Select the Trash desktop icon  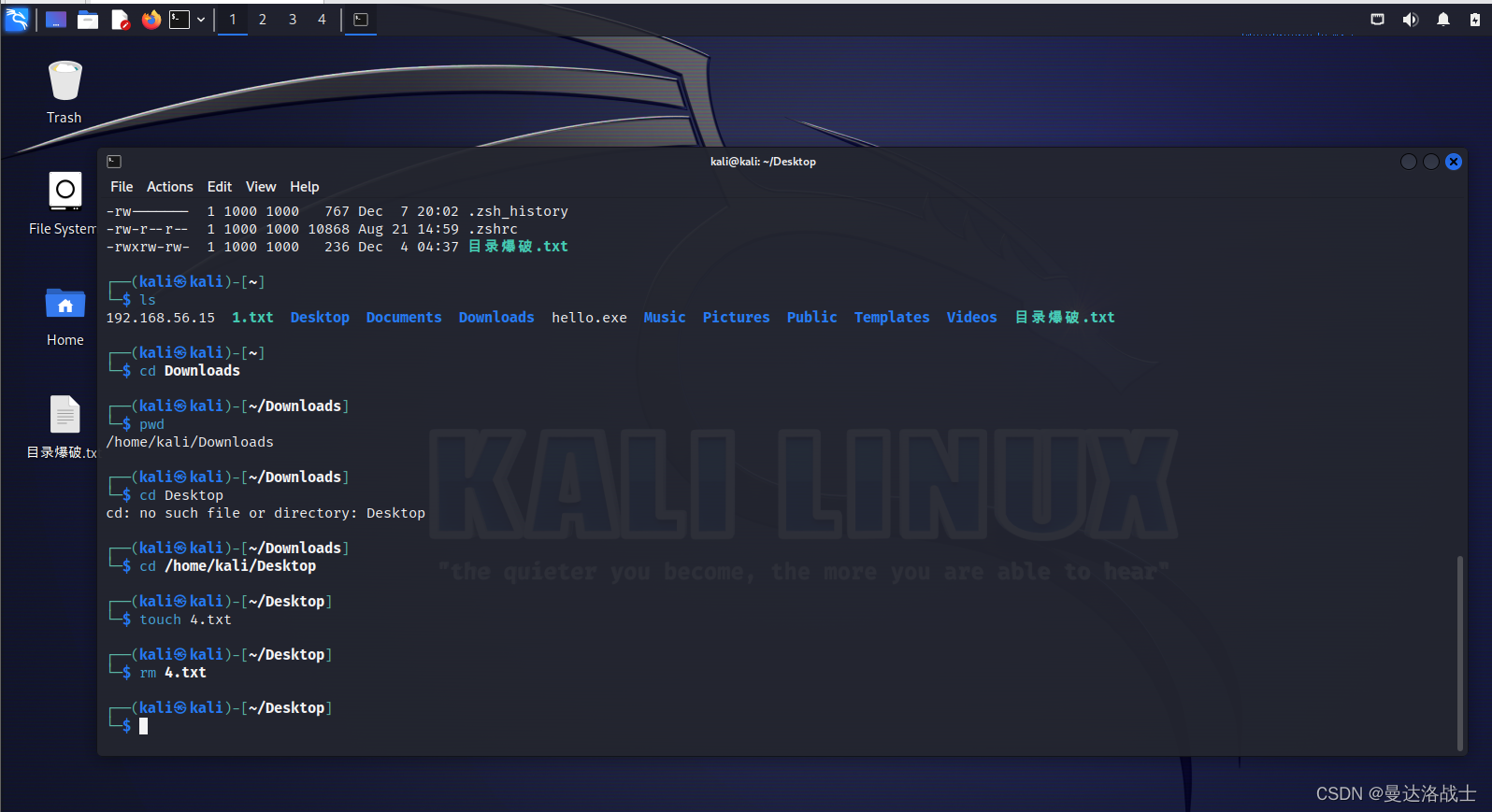tap(65, 92)
